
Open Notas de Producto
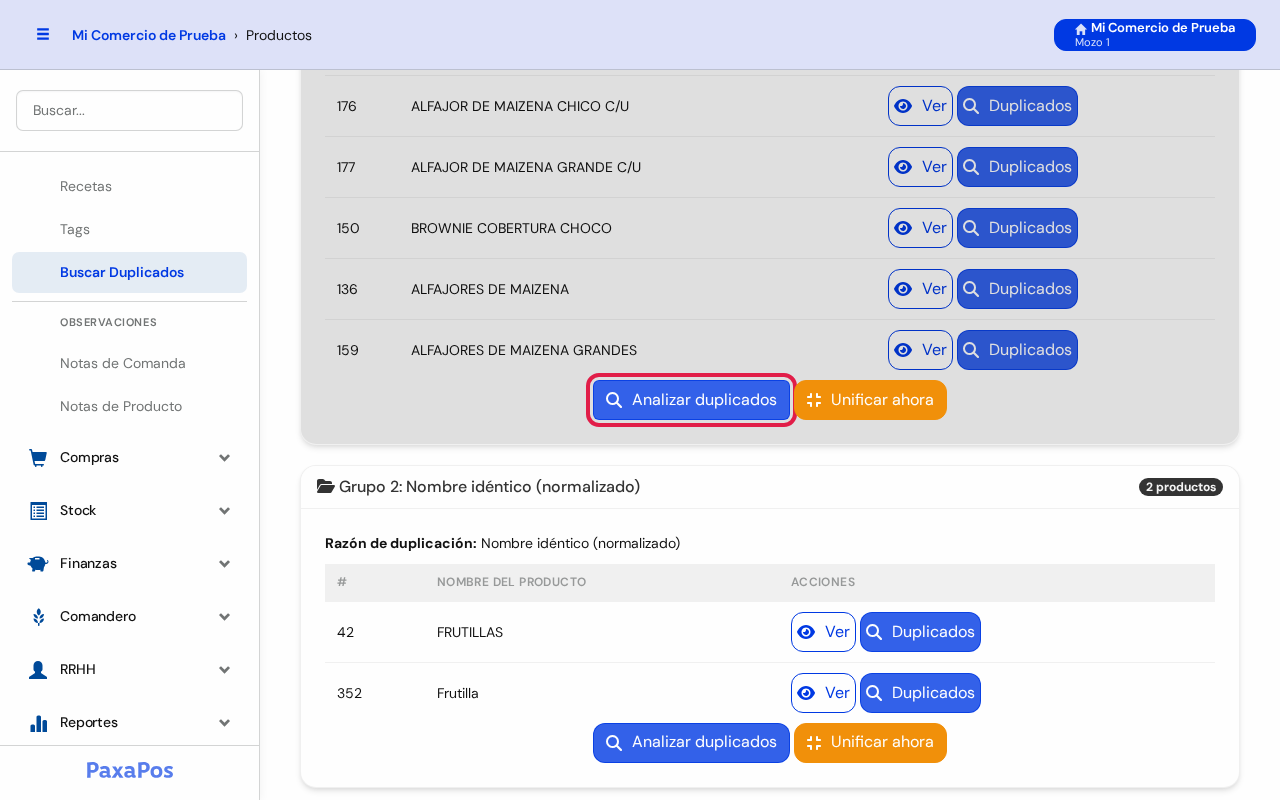(129, 407)
